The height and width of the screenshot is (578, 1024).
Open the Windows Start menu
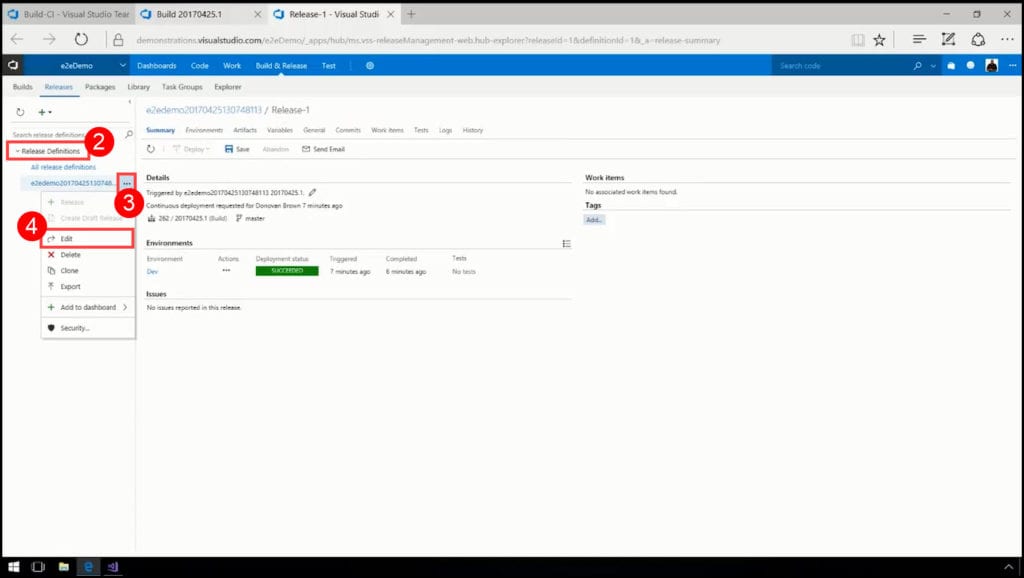tap(14, 567)
